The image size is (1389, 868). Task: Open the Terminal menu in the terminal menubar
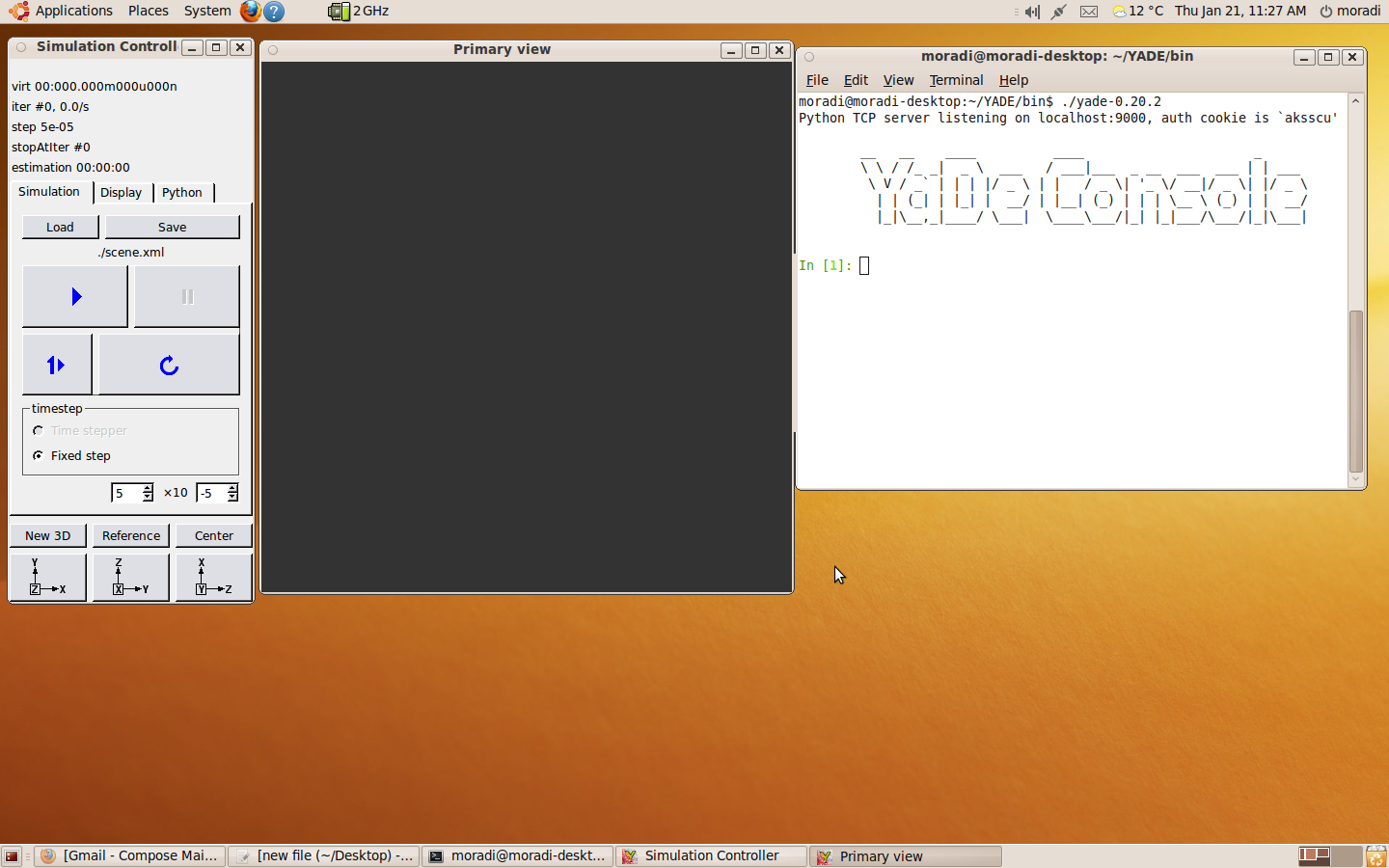point(956,80)
